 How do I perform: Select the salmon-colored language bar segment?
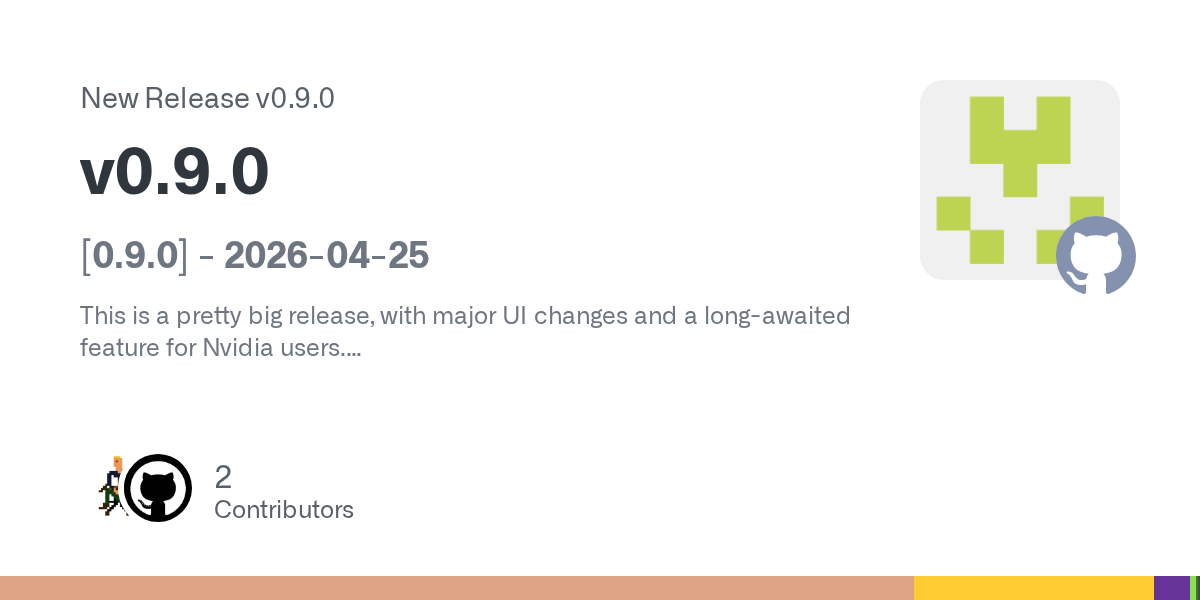(456, 588)
